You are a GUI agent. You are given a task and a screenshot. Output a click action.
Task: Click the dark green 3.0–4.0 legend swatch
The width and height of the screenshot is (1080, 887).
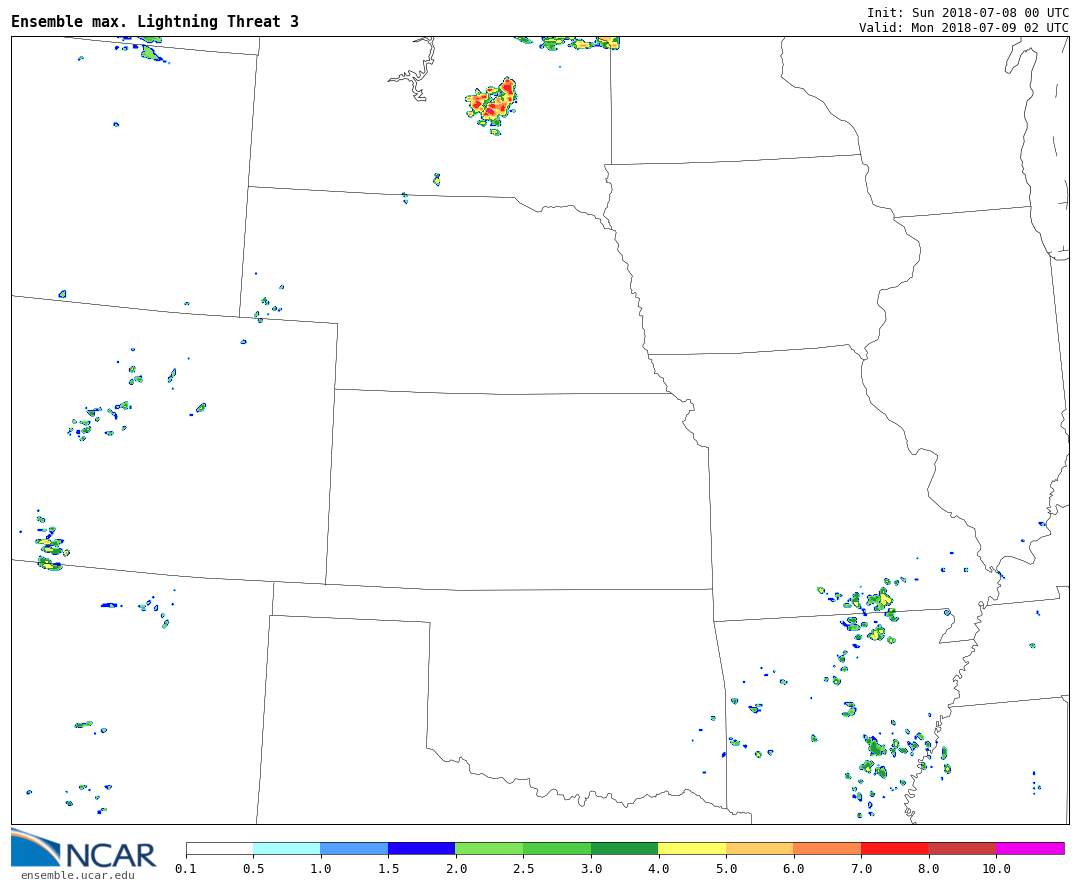624,848
